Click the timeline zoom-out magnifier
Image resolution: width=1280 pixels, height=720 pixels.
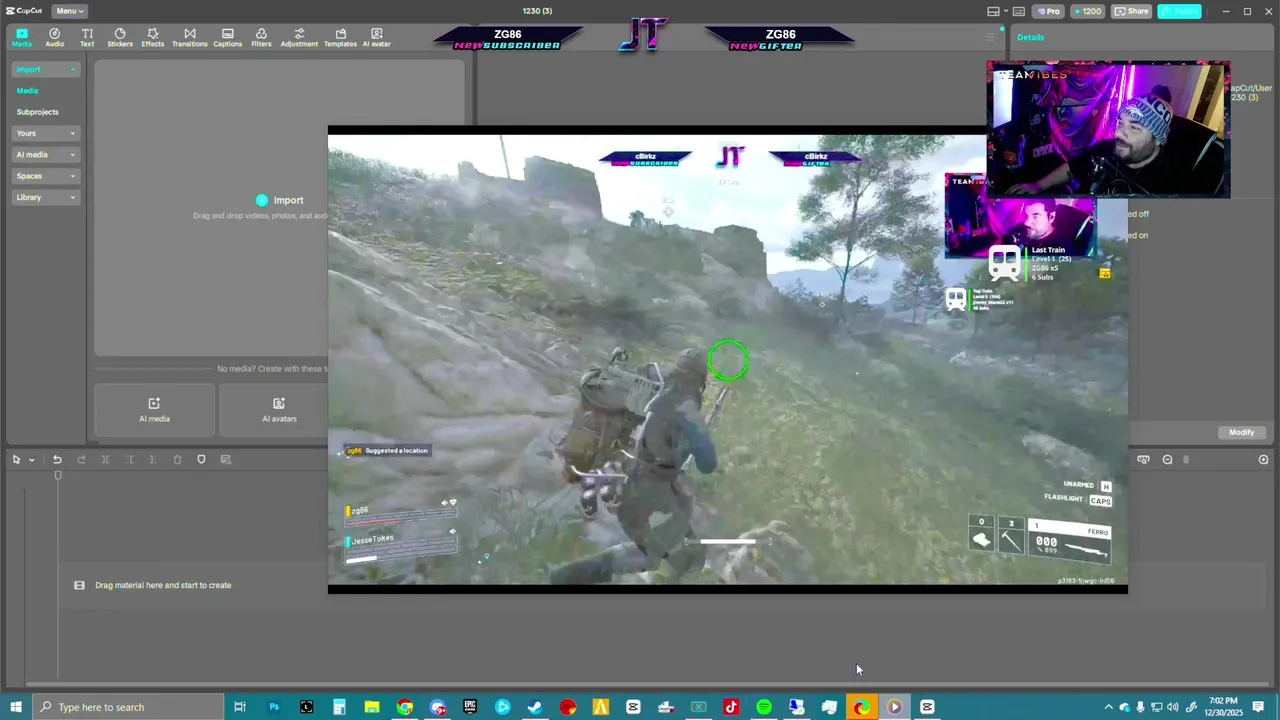1167,460
